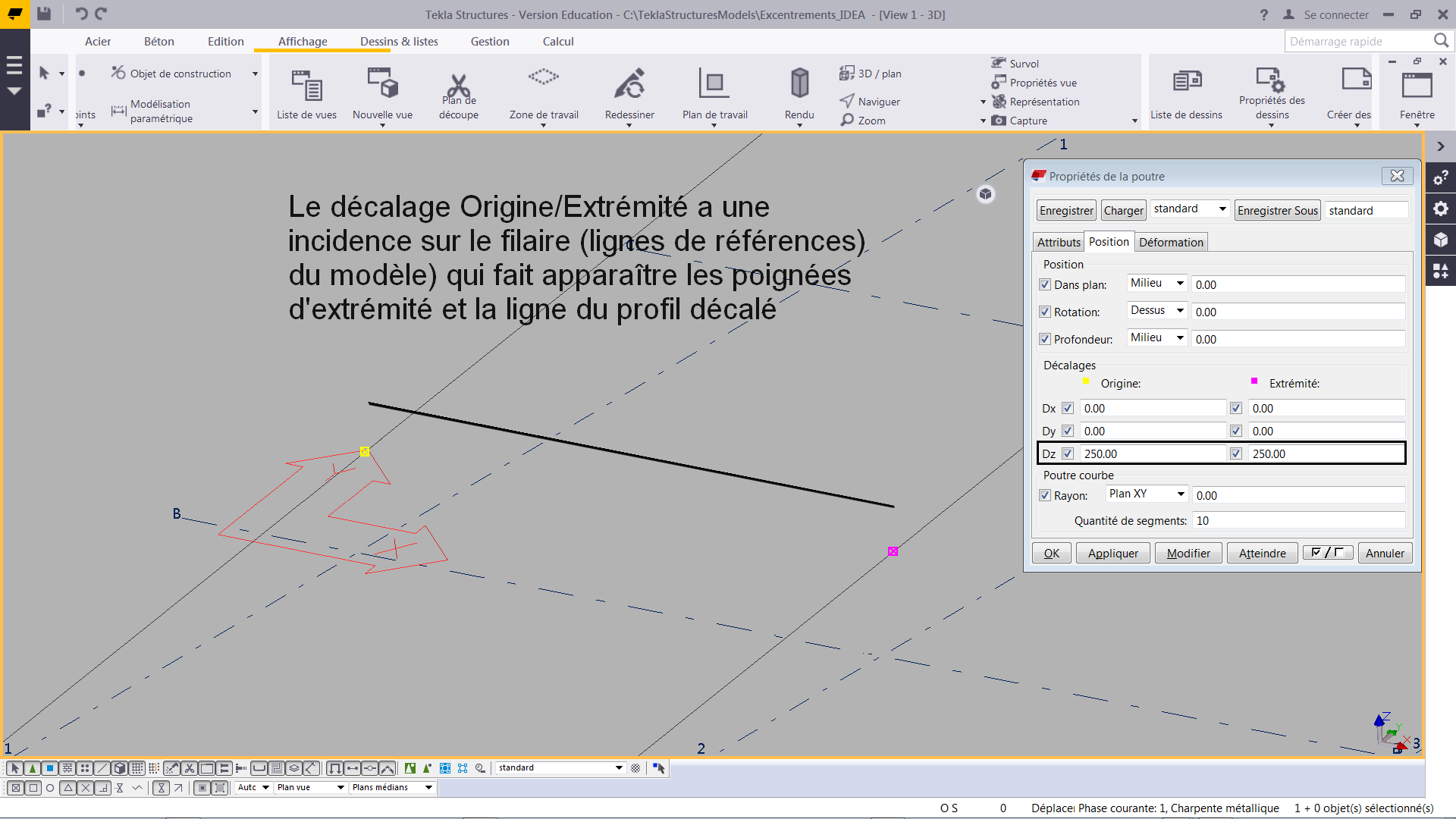Click the Save model icon in title bar
The width and height of the screenshot is (1456, 819).
pos(44,14)
